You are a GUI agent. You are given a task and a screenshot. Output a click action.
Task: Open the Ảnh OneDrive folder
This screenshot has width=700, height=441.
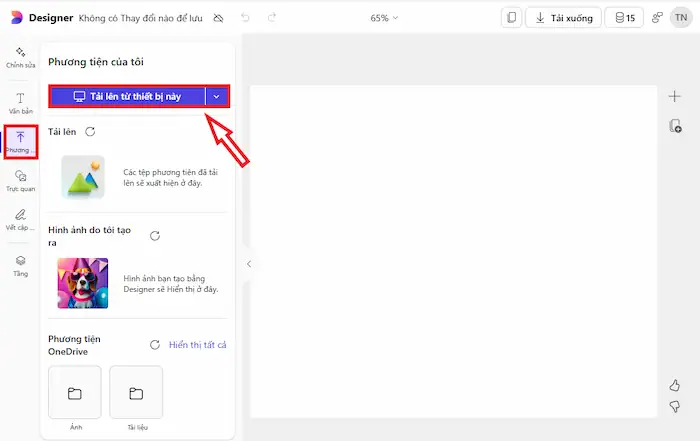[75, 393]
